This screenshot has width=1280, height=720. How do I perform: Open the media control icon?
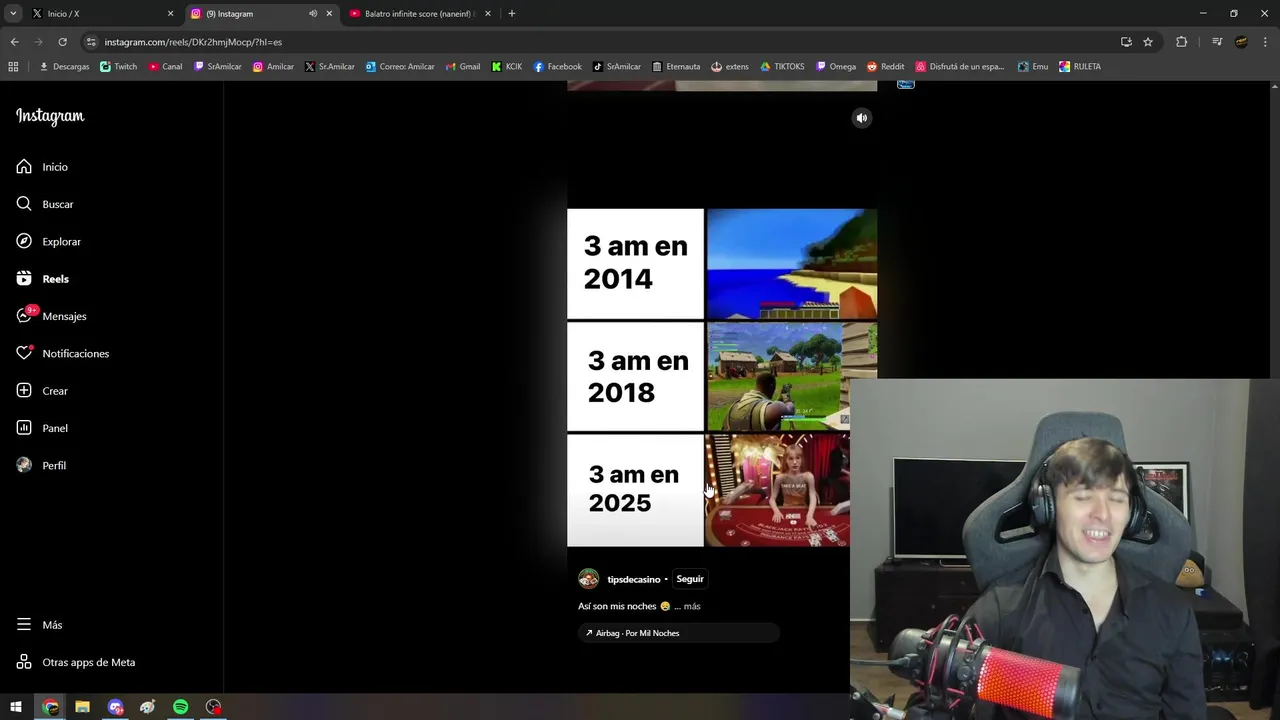tap(1217, 42)
